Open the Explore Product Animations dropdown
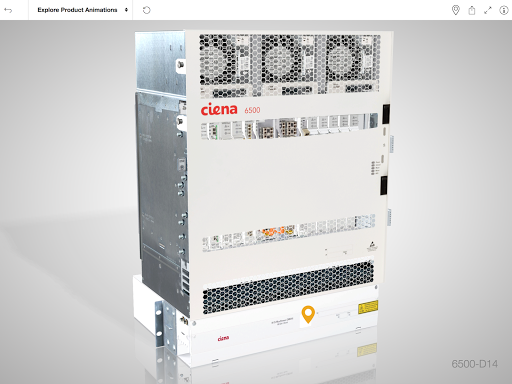The image size is (512, 384). [x=81, y=10]
